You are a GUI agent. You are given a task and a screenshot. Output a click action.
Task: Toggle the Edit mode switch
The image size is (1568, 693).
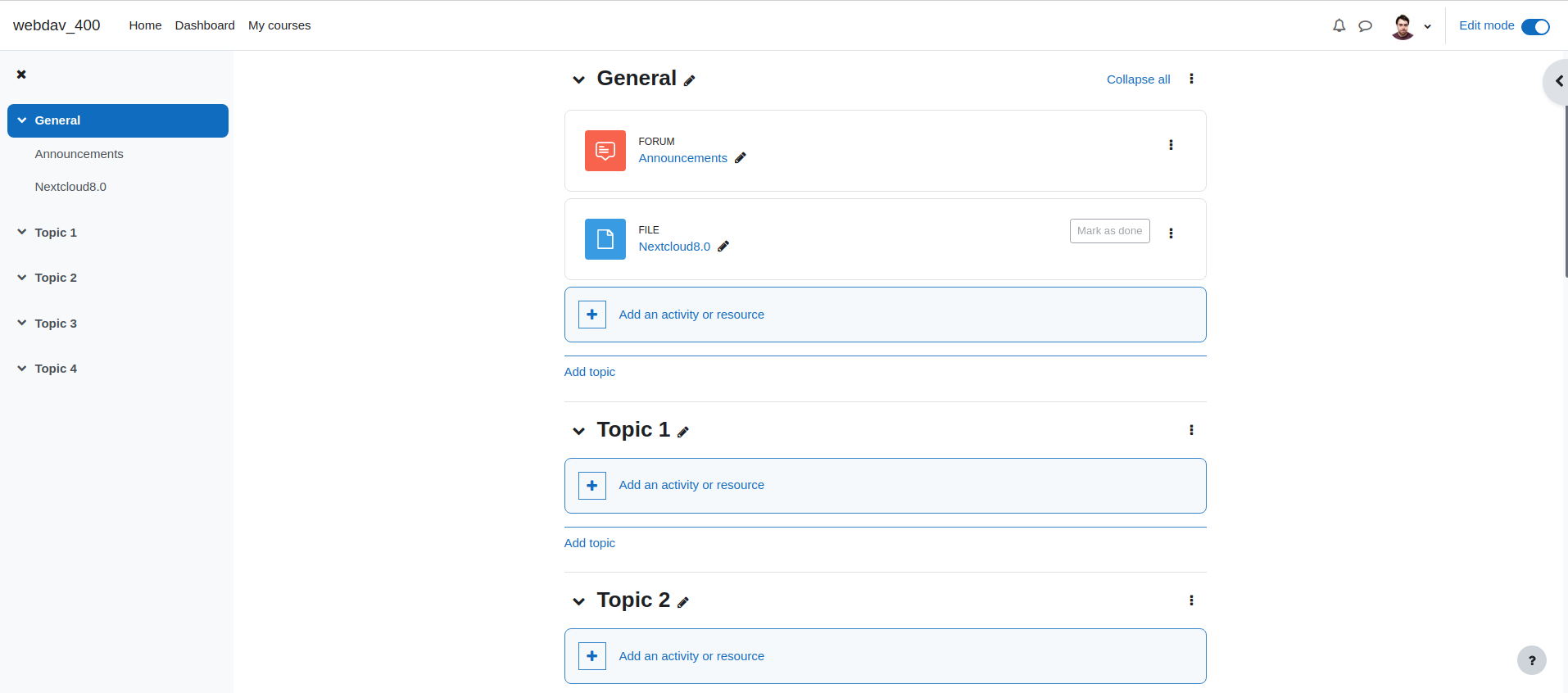pyautogui.click(x=1535, y=26)
